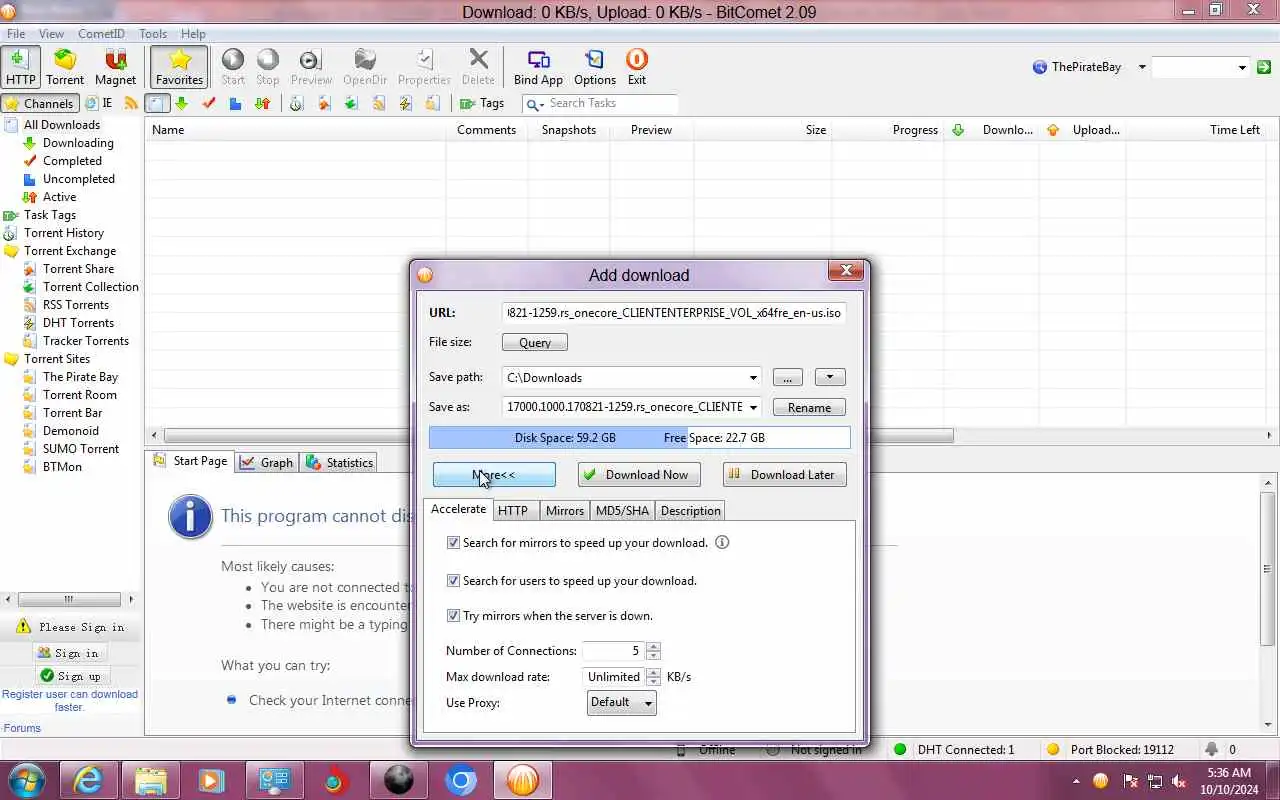Click the Rename button
This screenshot has width=1280, height=800.
[809, 407]
